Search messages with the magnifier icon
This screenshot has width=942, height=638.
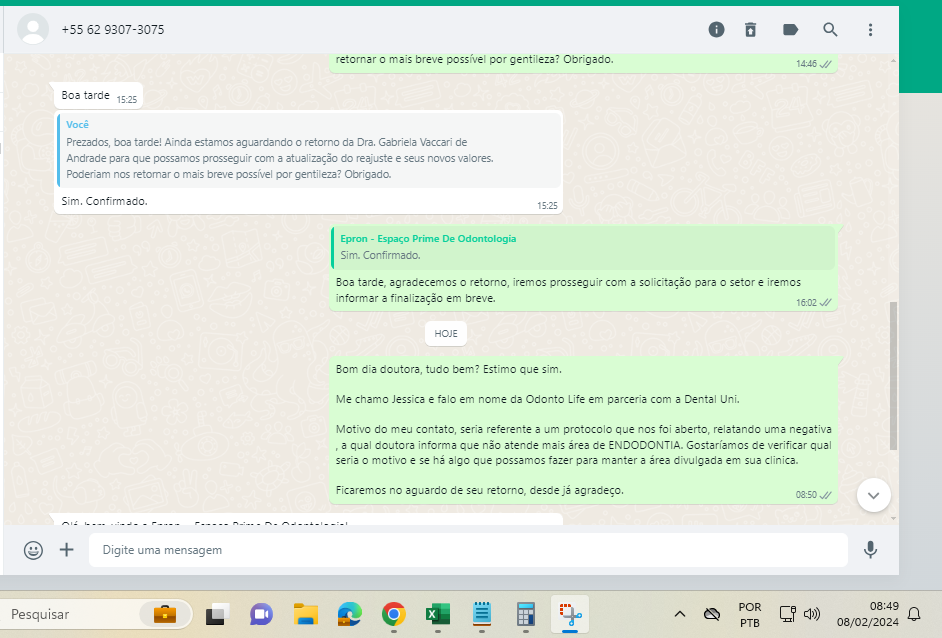(x=830, y=29)
